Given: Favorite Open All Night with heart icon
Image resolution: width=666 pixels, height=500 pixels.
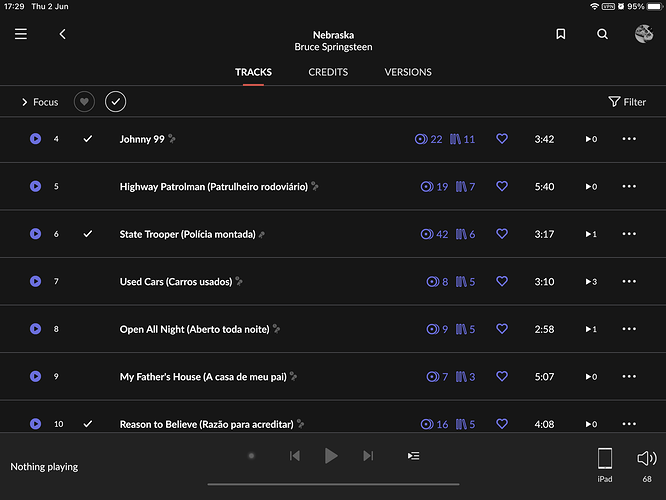Looking at the screenshot, I should (x=502, y=329).
